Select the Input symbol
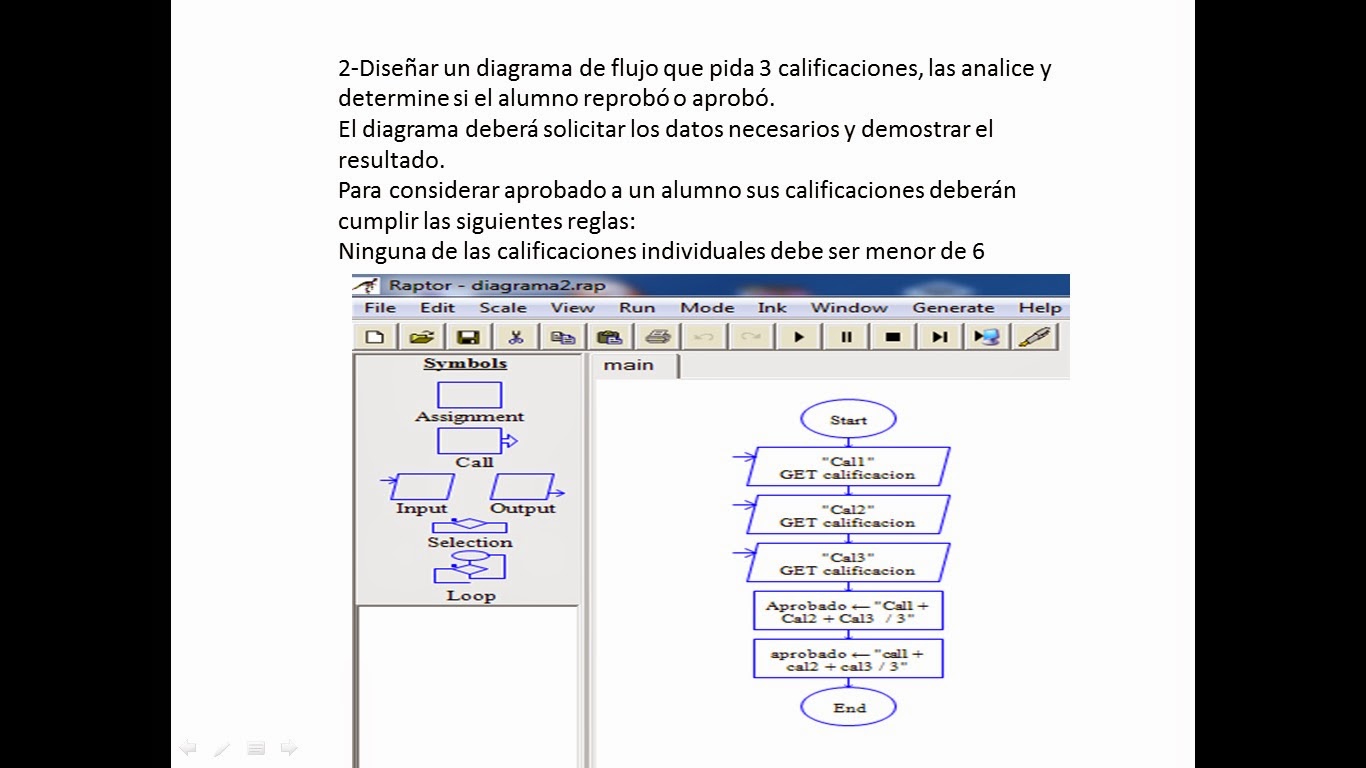 coord(420,488)
